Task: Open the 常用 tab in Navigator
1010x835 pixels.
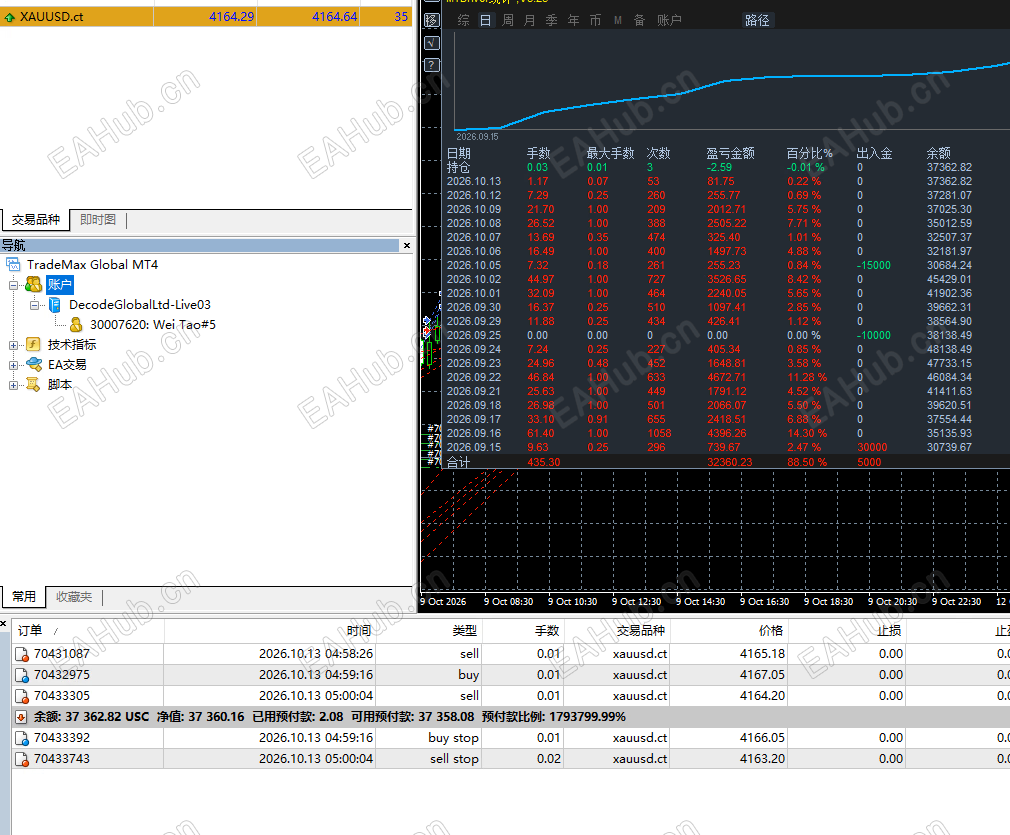Action: pos(24,597)
